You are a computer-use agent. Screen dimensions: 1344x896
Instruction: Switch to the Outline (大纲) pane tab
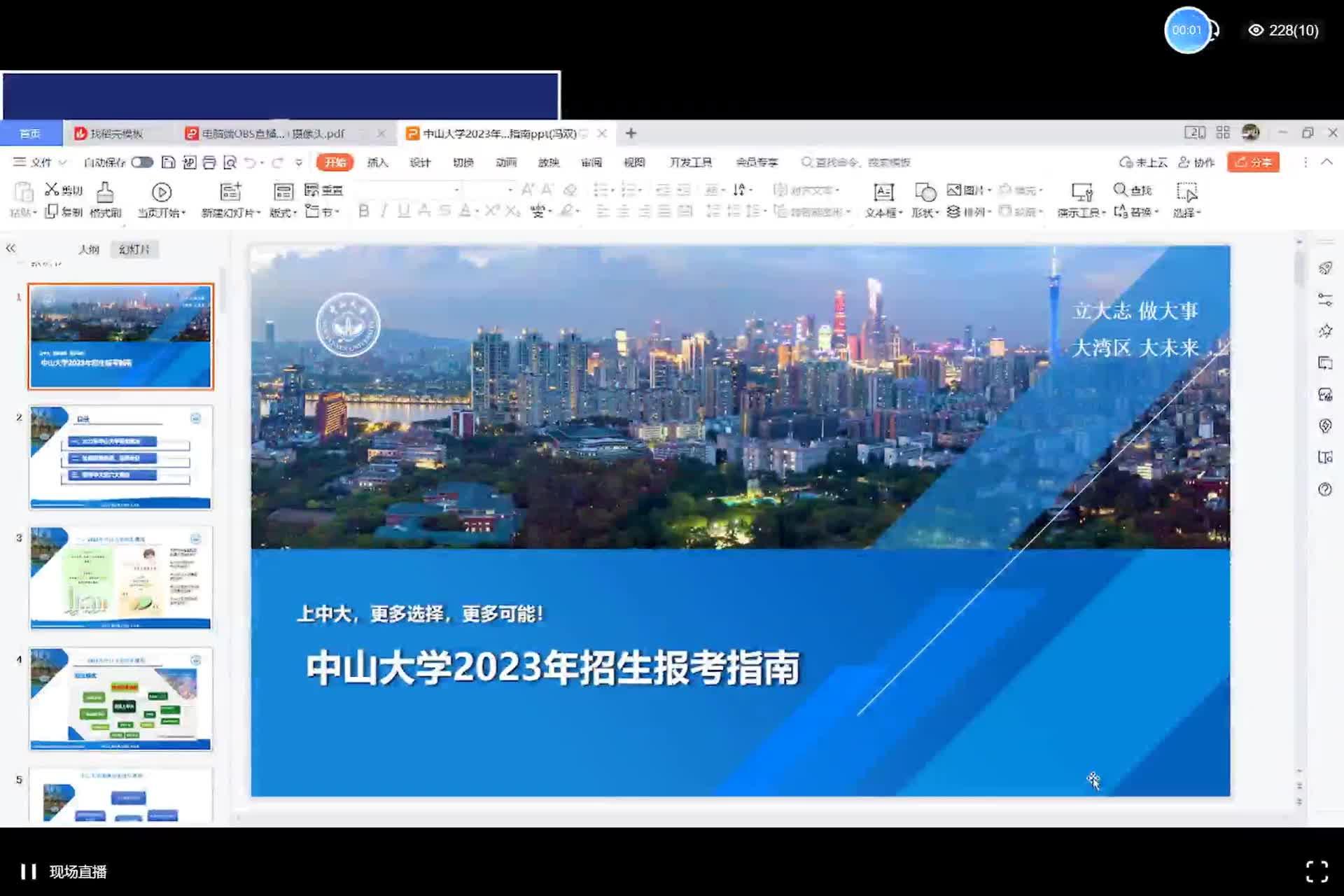click(88, 249)
